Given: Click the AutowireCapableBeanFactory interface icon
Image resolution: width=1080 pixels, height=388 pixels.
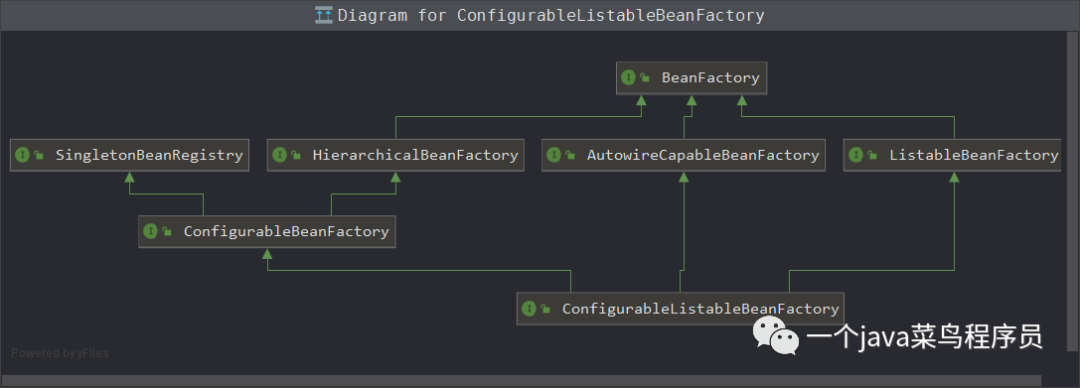Looking at the screenshot, I should (x=553, y=155).
